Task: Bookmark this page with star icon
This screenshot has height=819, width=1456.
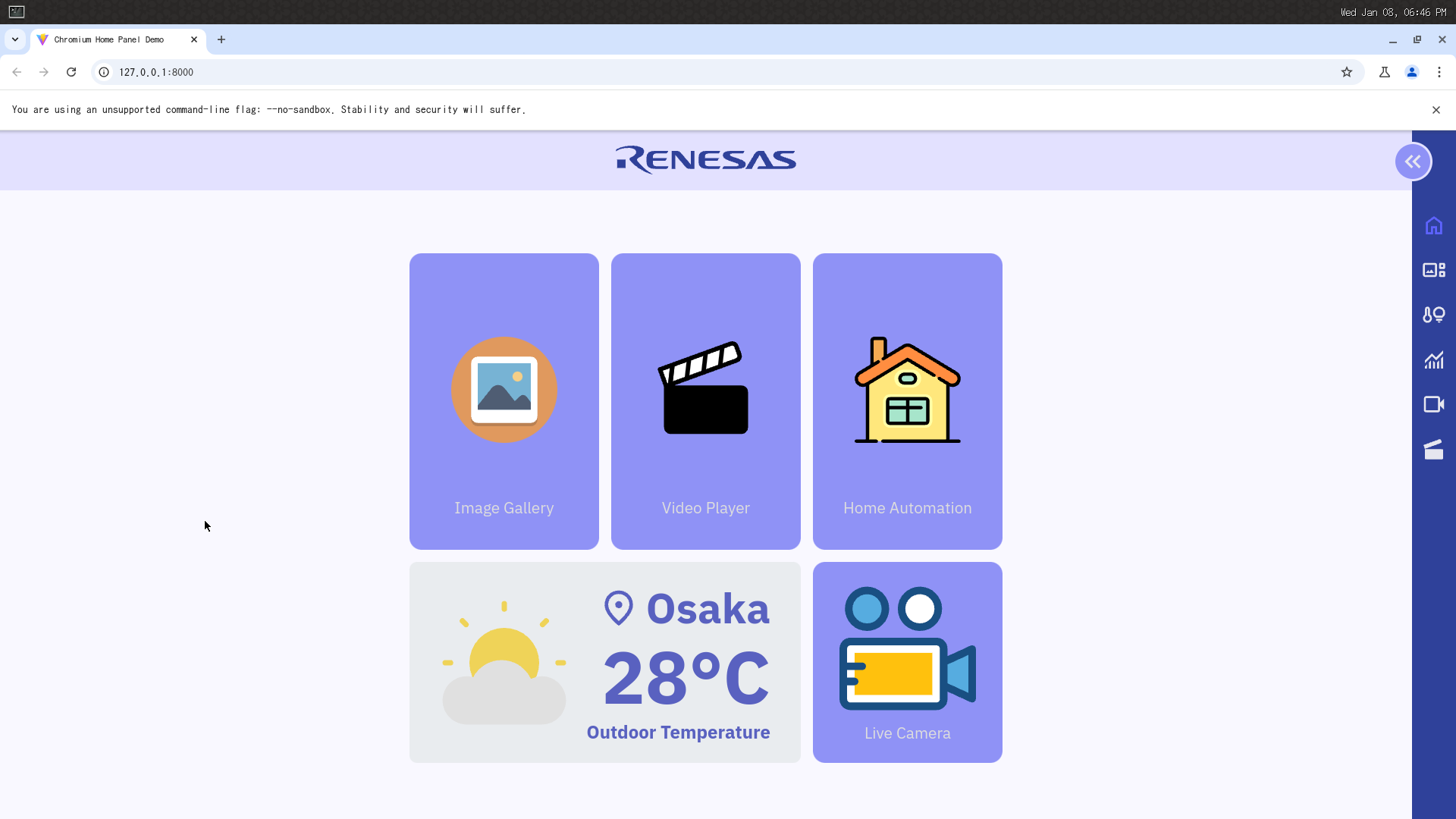Action: (x=1347, y=72)
